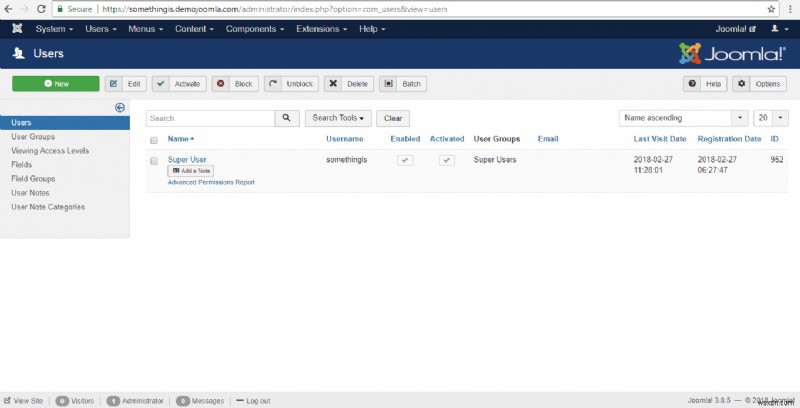Sort by Email column header
This screenshot has height=408, width=800.
(x=548, y=139)
